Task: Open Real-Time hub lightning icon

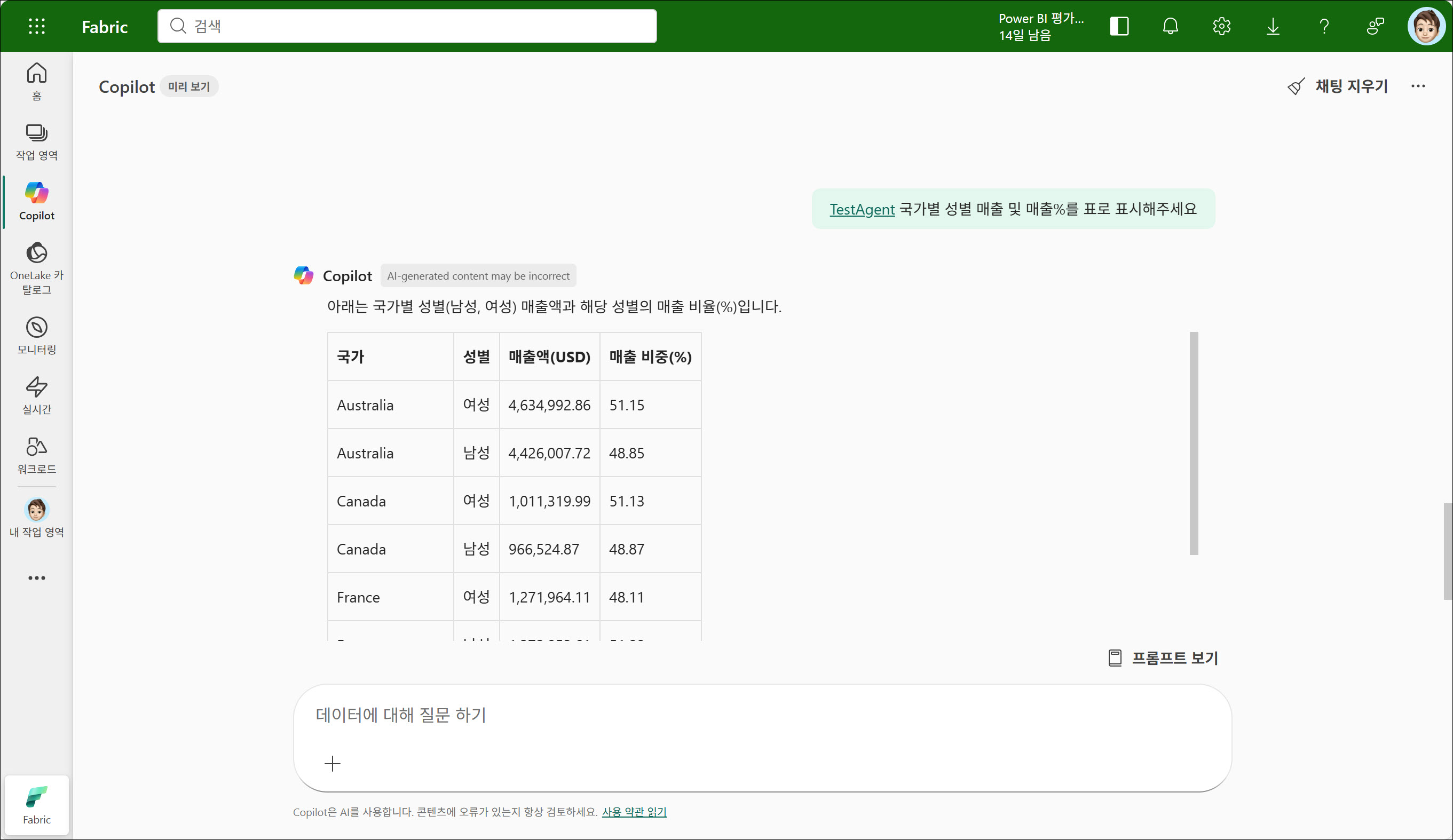Action: coord(36,395)
